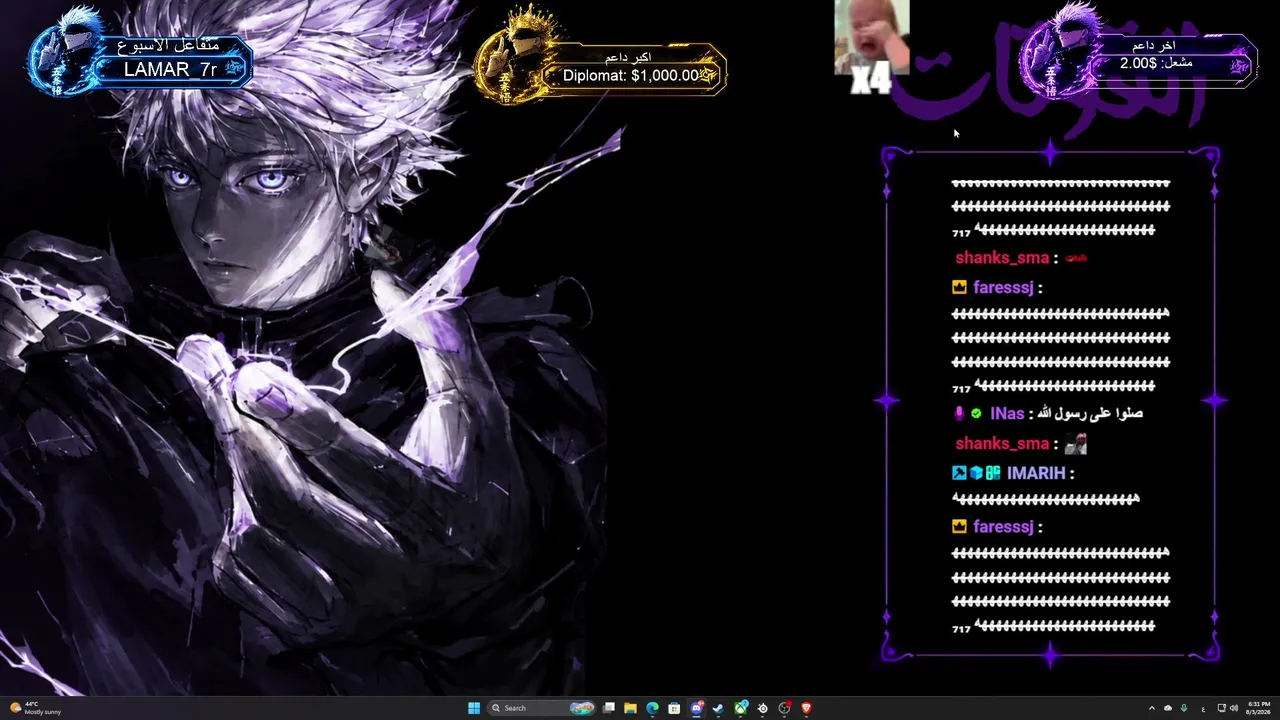Click the hammer badge beside IMARIH

pos(959,473)
